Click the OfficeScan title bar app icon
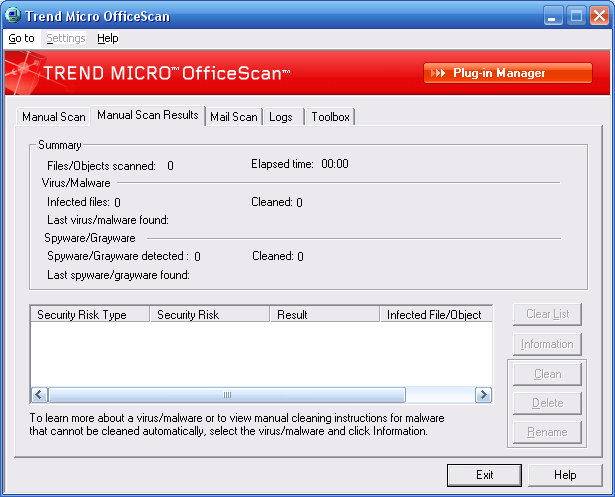This screenshot has height=497, width=615. pyautogui.click(x=12, y=16)
